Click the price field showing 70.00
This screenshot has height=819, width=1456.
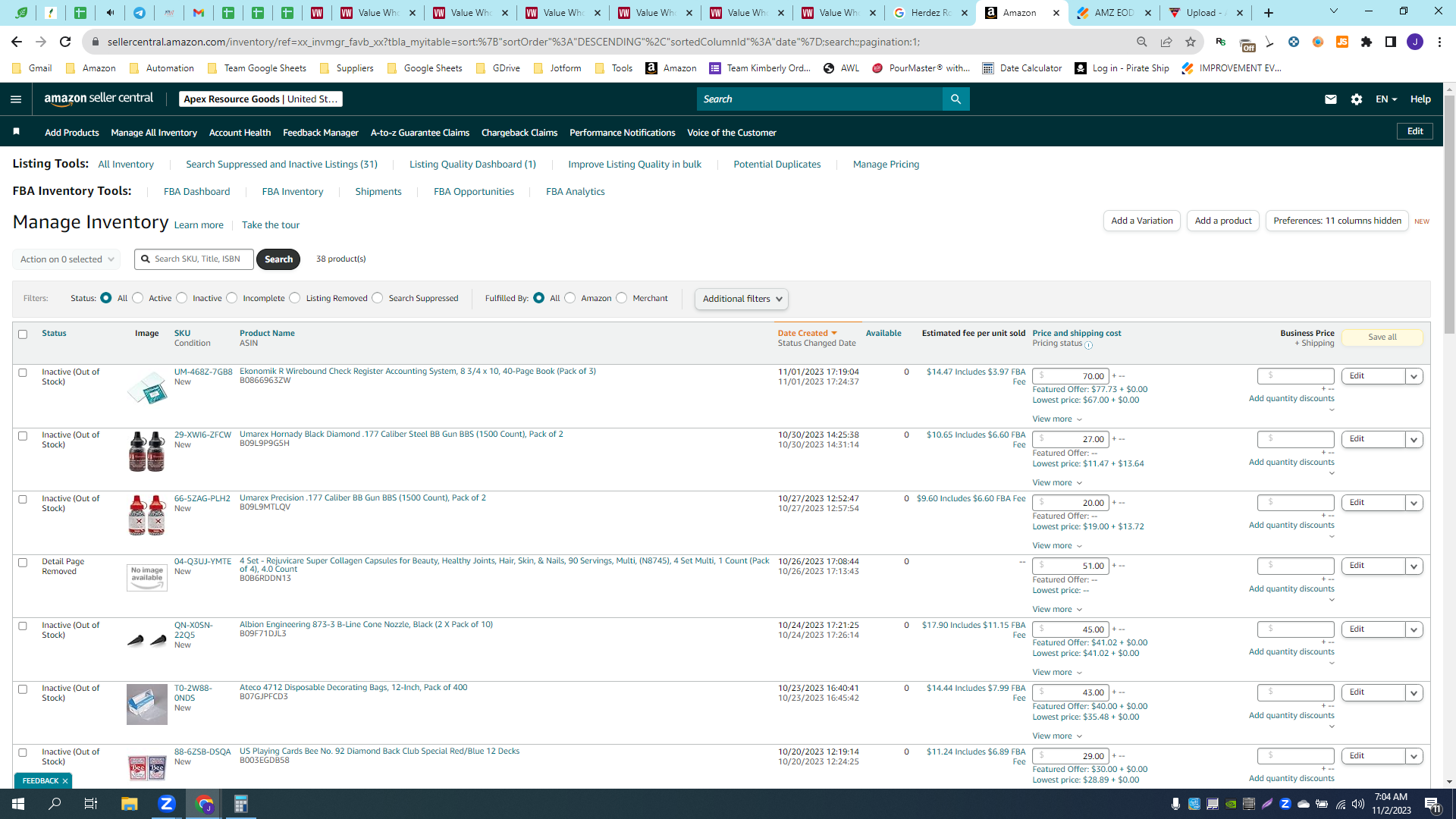pos(1071,376)
